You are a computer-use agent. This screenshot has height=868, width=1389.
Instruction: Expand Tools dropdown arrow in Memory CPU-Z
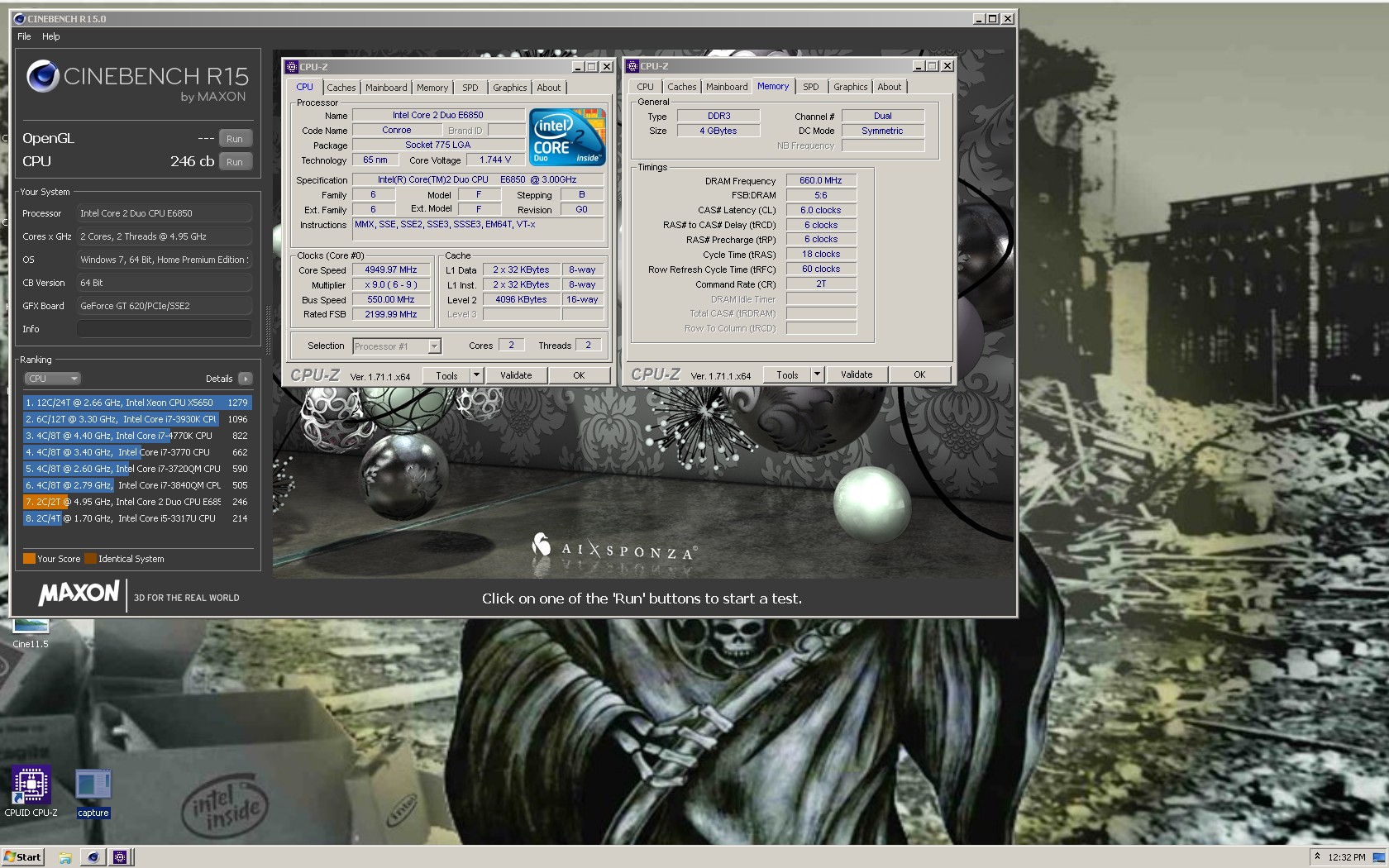click(x=817, y=374)
